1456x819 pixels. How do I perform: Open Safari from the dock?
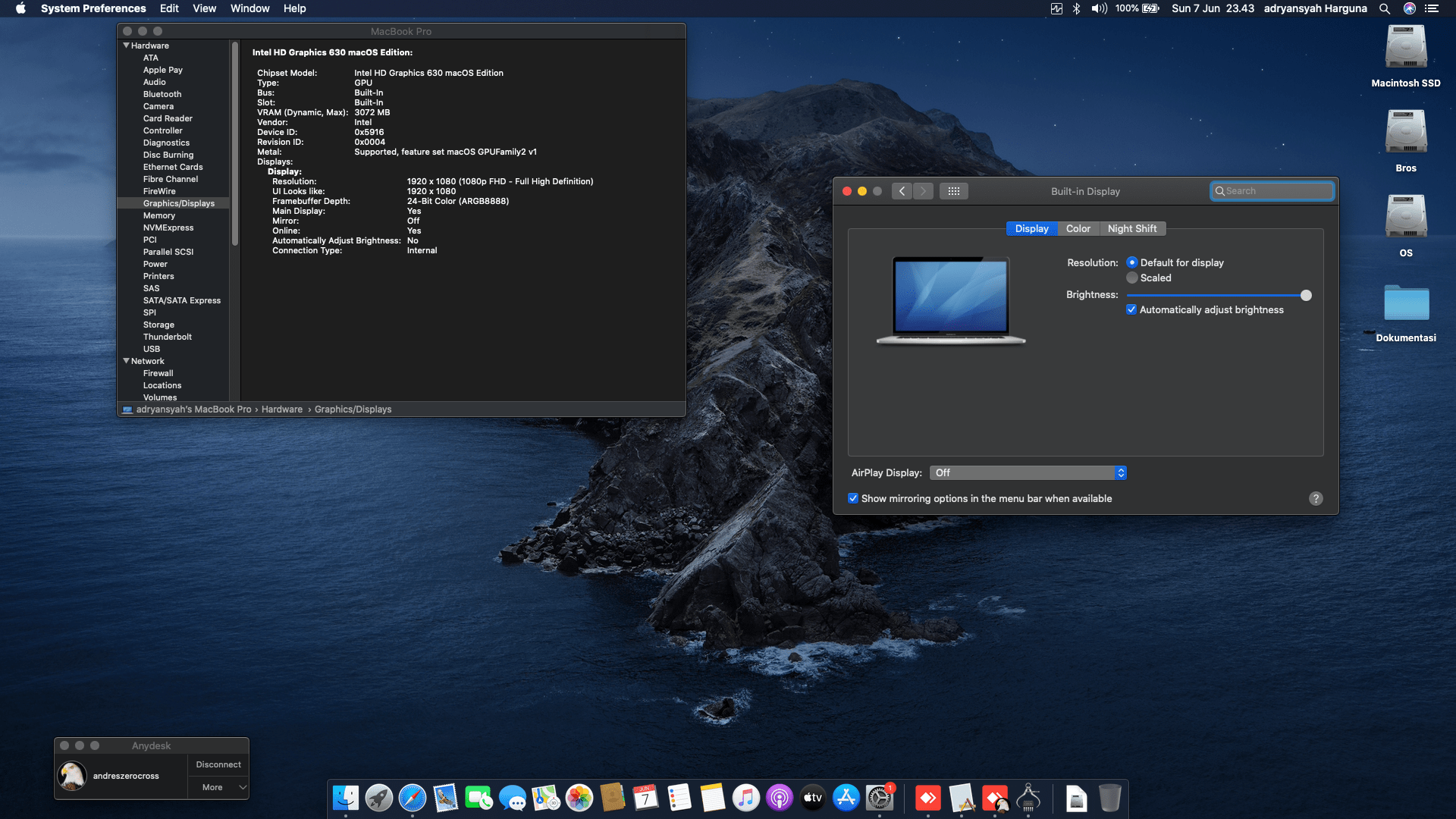[413, 798]
